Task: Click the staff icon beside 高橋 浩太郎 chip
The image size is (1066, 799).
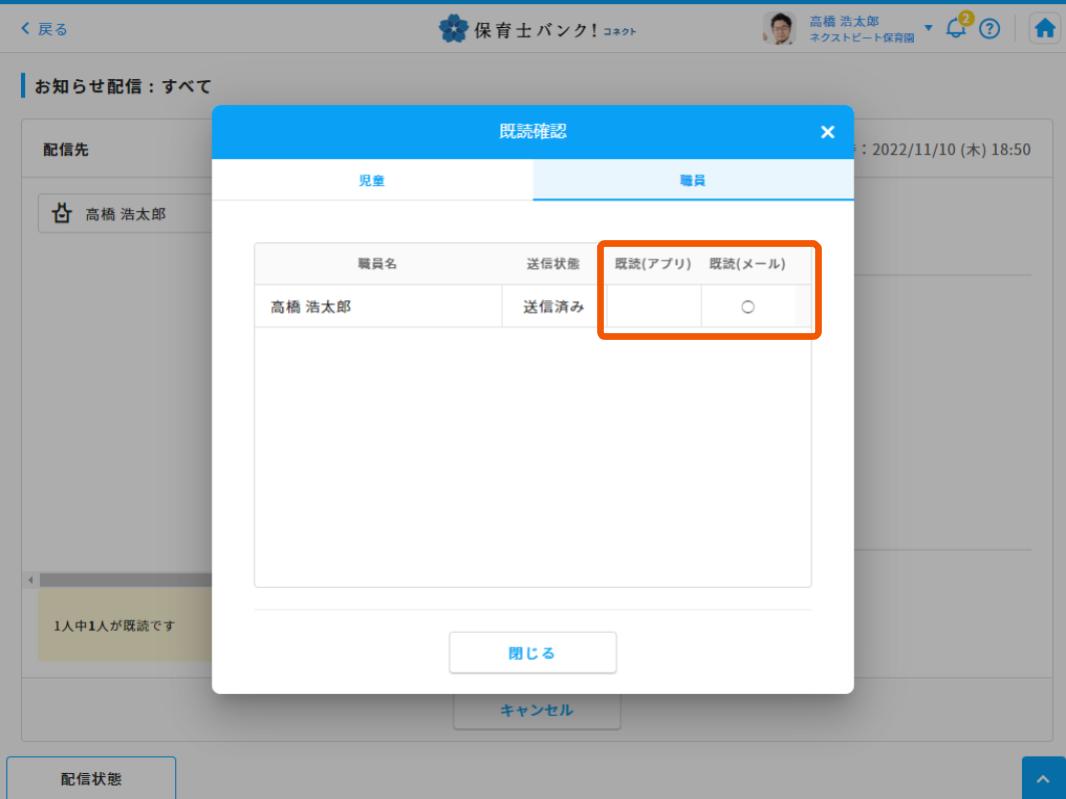Action: pos(64,214)
